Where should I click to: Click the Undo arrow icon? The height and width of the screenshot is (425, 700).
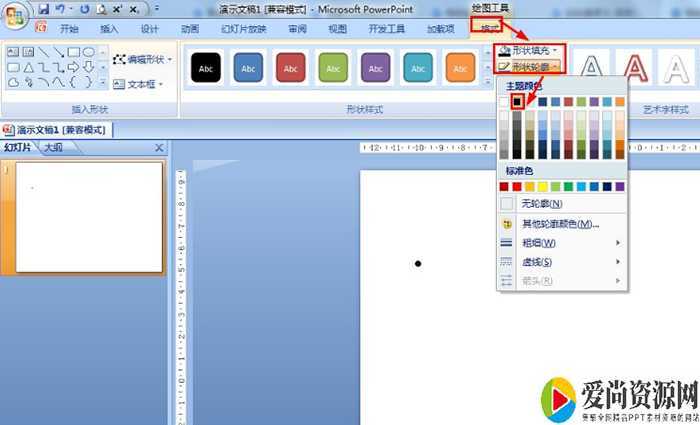tap(61, 8)
